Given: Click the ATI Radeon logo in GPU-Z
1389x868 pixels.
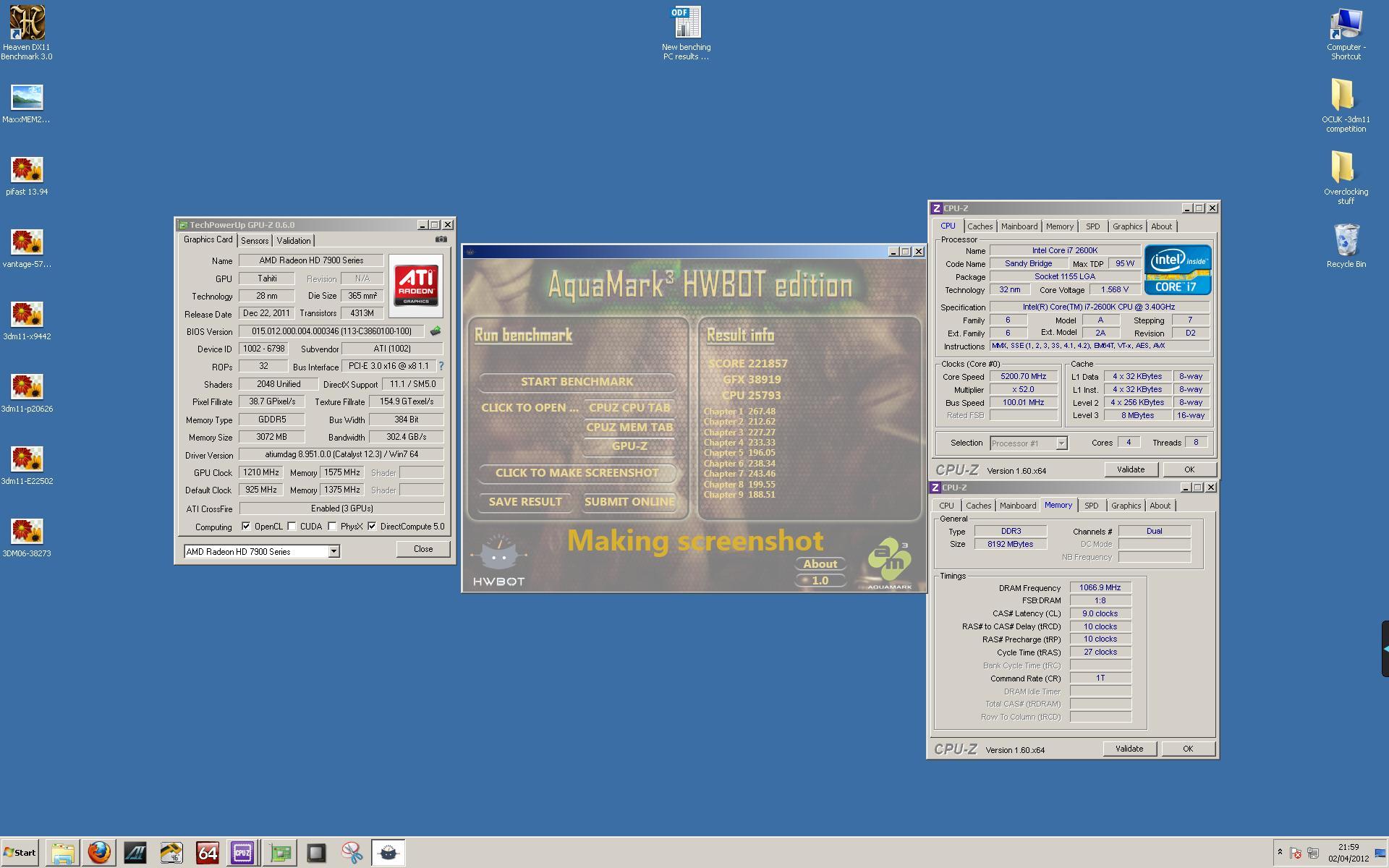Looking at the screenshot, I should [x=416, y=286].
